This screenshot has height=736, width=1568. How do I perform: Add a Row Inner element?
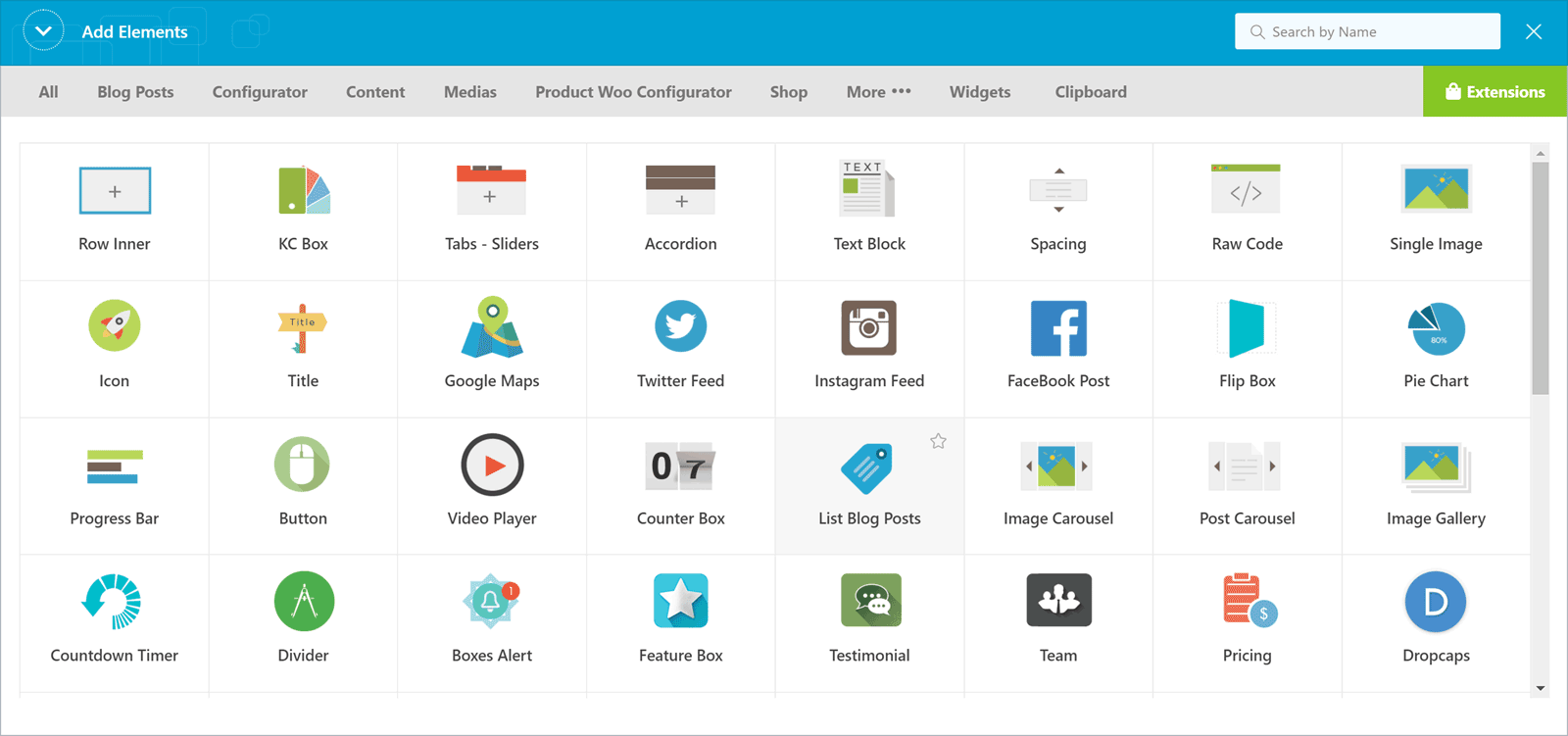pyautogui.click(x=115, y=212)
